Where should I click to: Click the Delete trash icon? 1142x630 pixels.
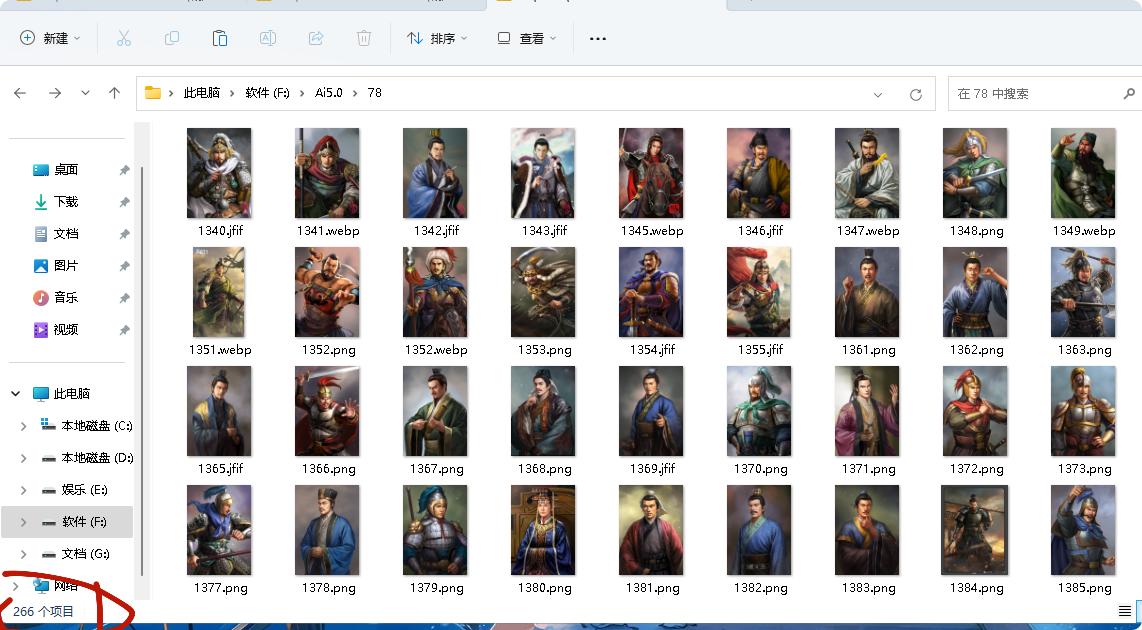pyautogui.click(x=364, y=39)
